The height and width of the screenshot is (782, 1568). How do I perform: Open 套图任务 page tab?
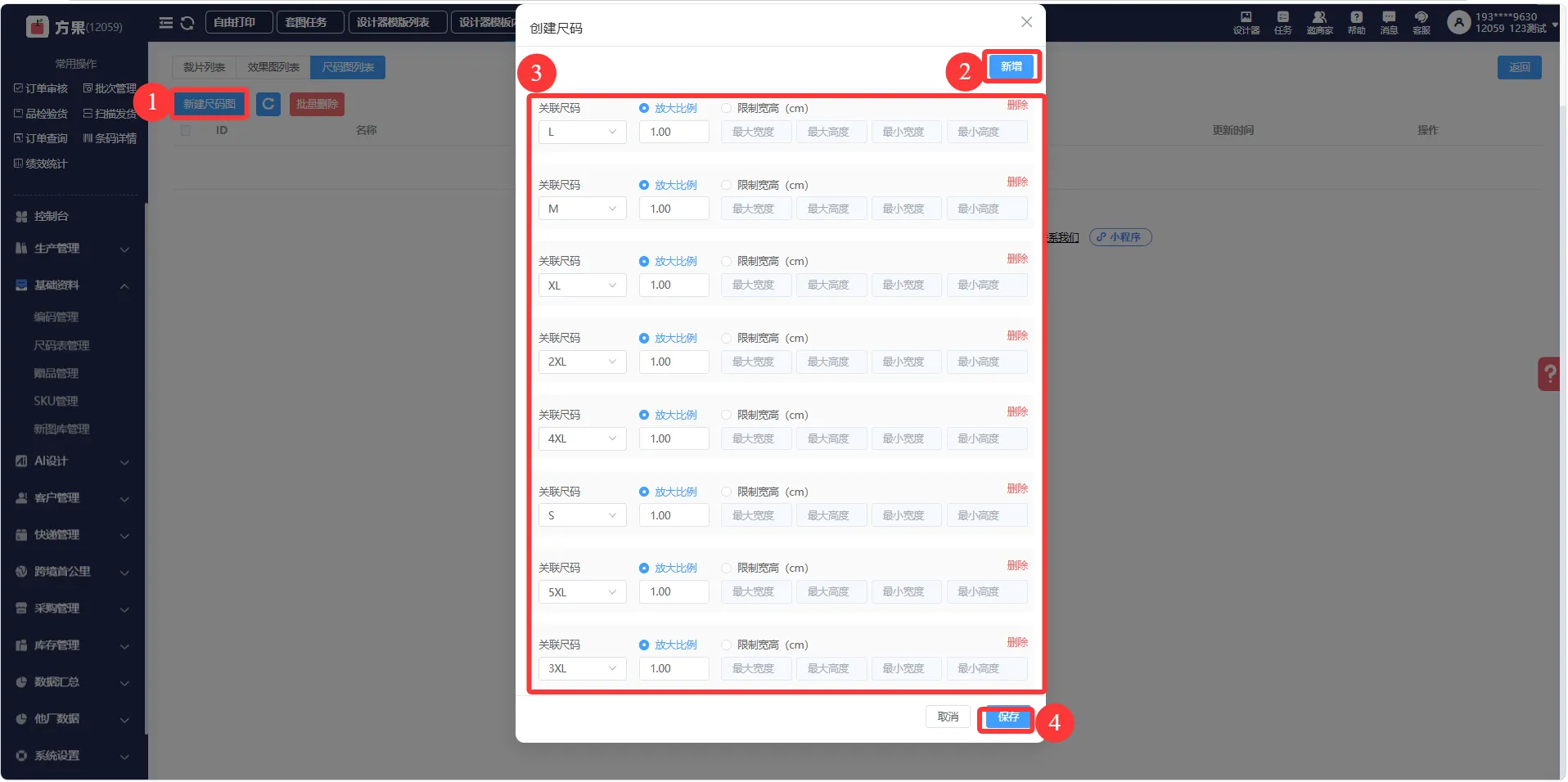click(311, 22)
